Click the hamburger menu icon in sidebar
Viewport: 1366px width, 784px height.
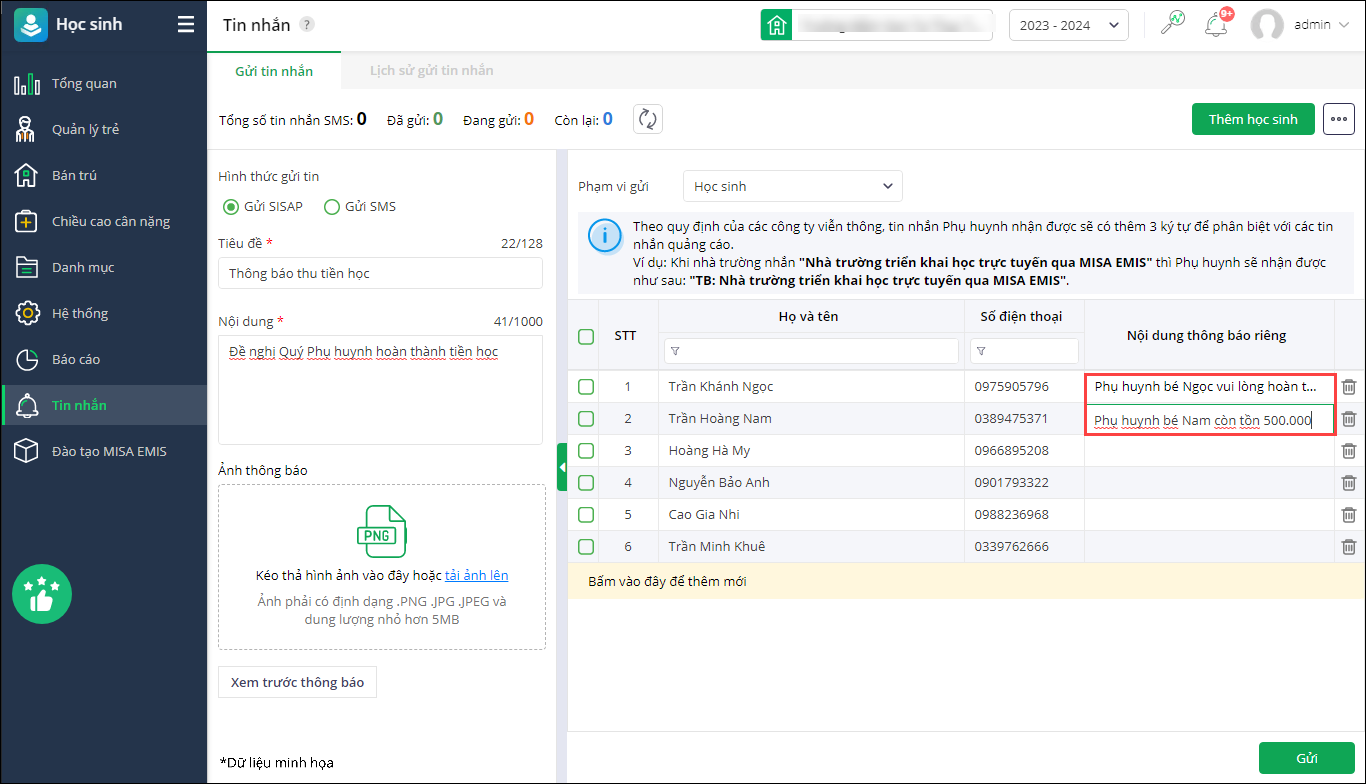(186, 25)
